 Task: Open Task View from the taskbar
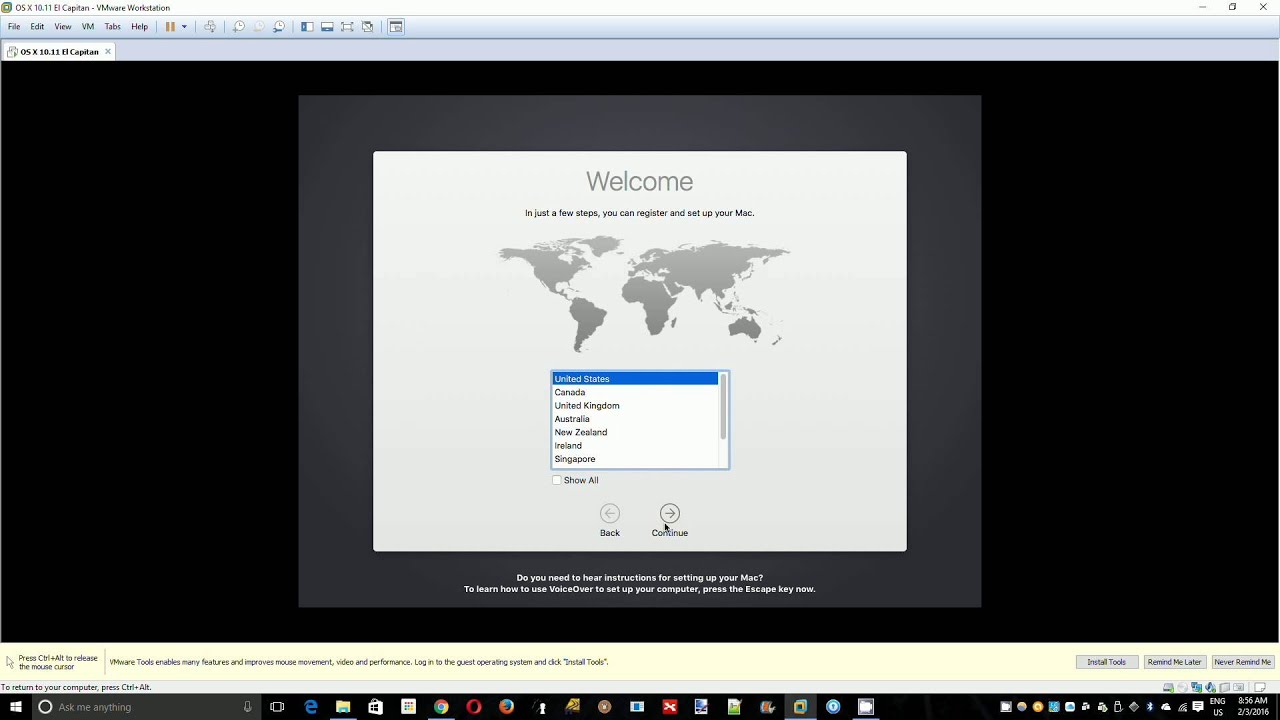277,707
